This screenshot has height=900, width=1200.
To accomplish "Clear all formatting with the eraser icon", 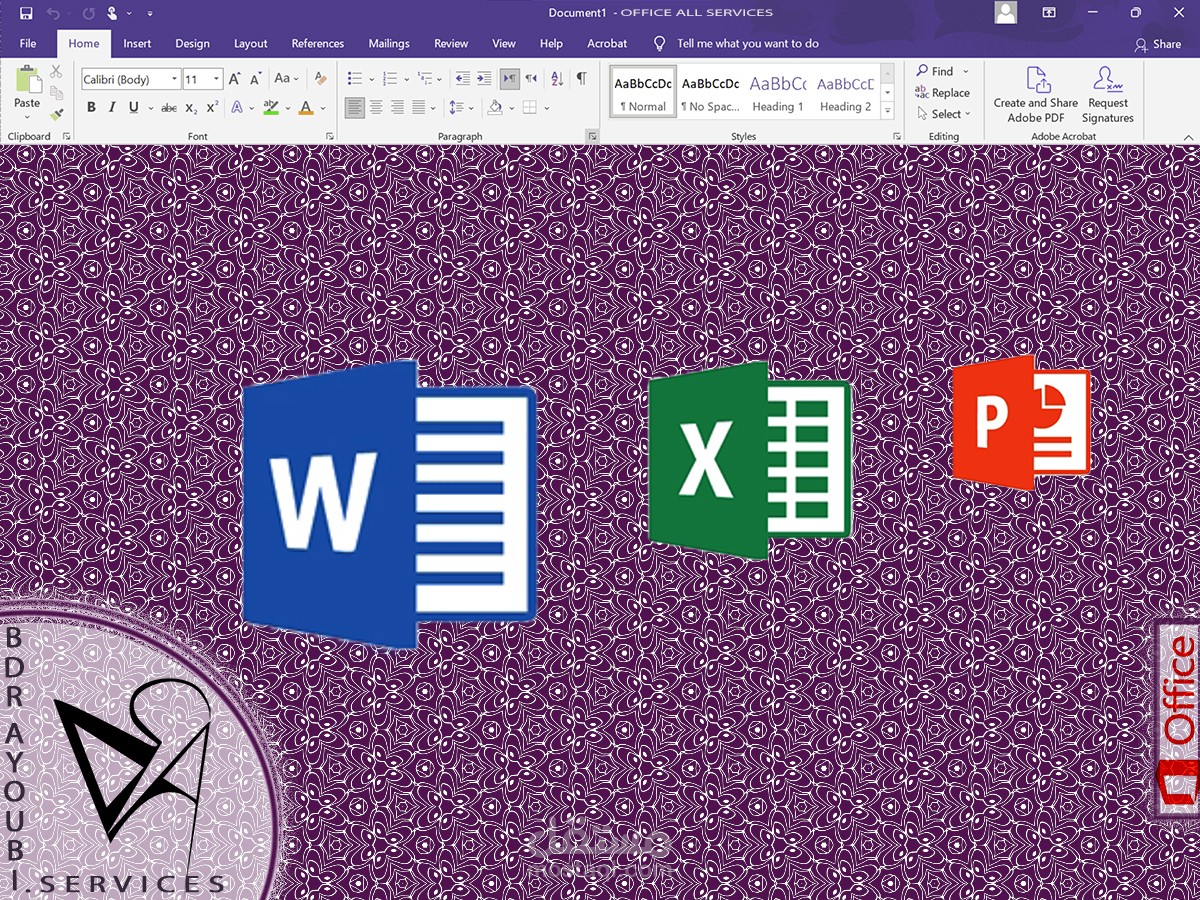I will (x=320, y=78).
